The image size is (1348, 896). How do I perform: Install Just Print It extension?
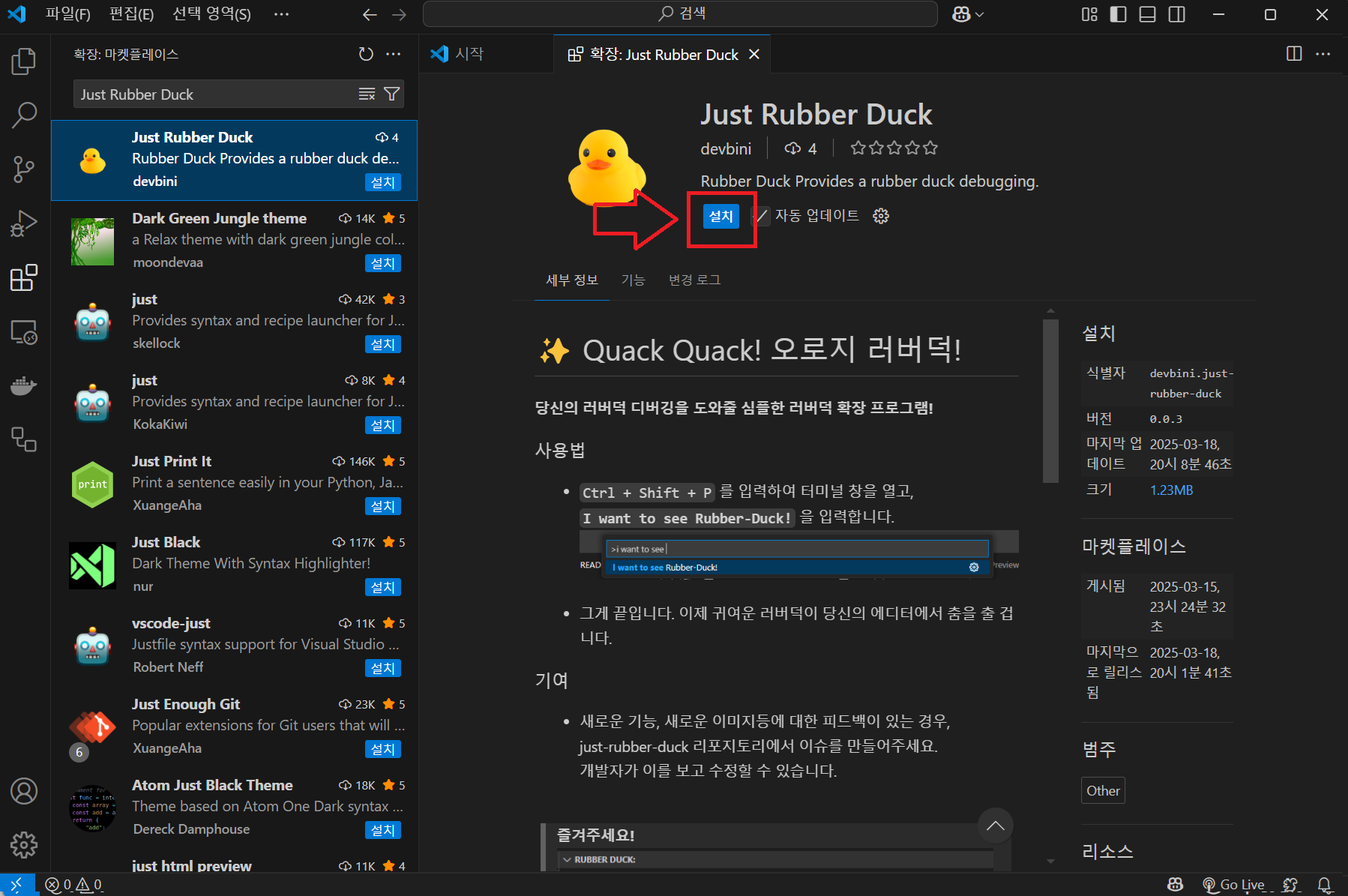[383, 506]
